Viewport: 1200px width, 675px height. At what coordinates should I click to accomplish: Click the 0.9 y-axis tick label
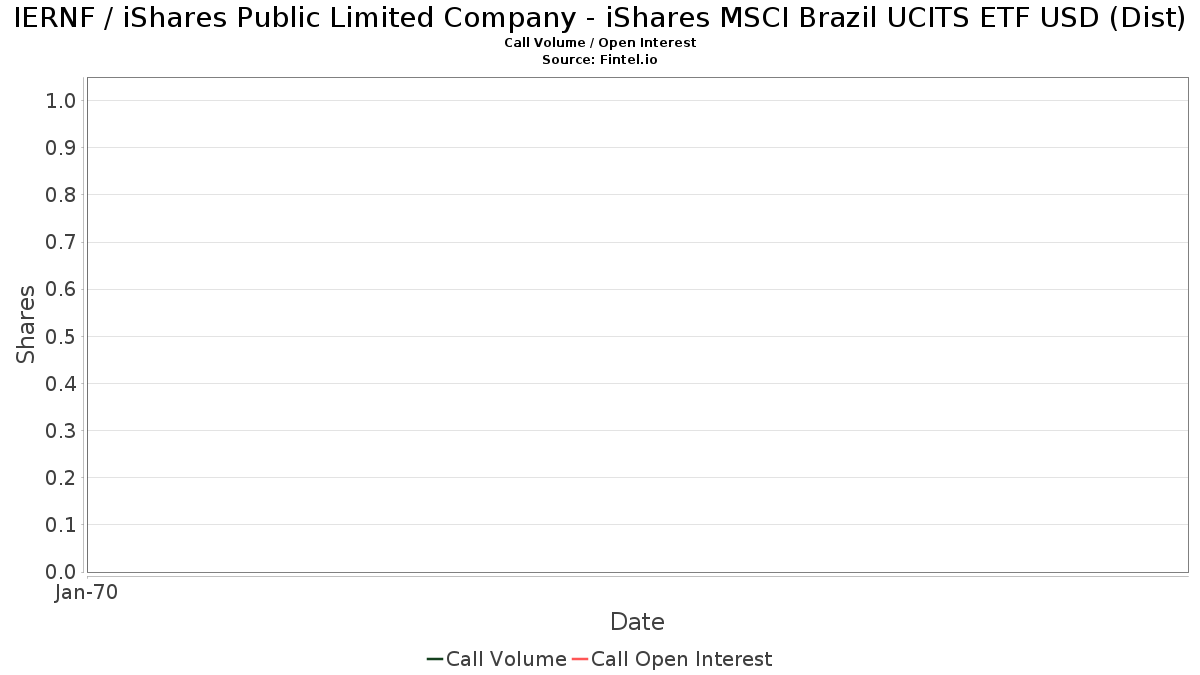click(x=61, y=148)
